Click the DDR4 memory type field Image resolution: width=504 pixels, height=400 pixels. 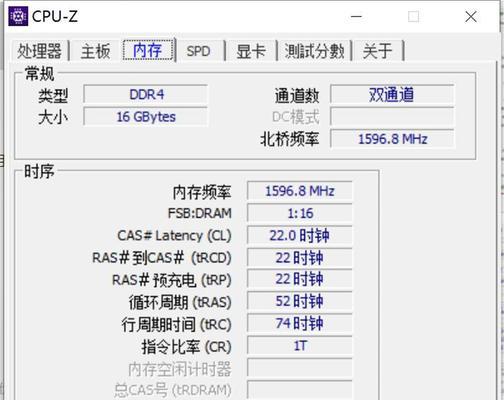[146, 95]
